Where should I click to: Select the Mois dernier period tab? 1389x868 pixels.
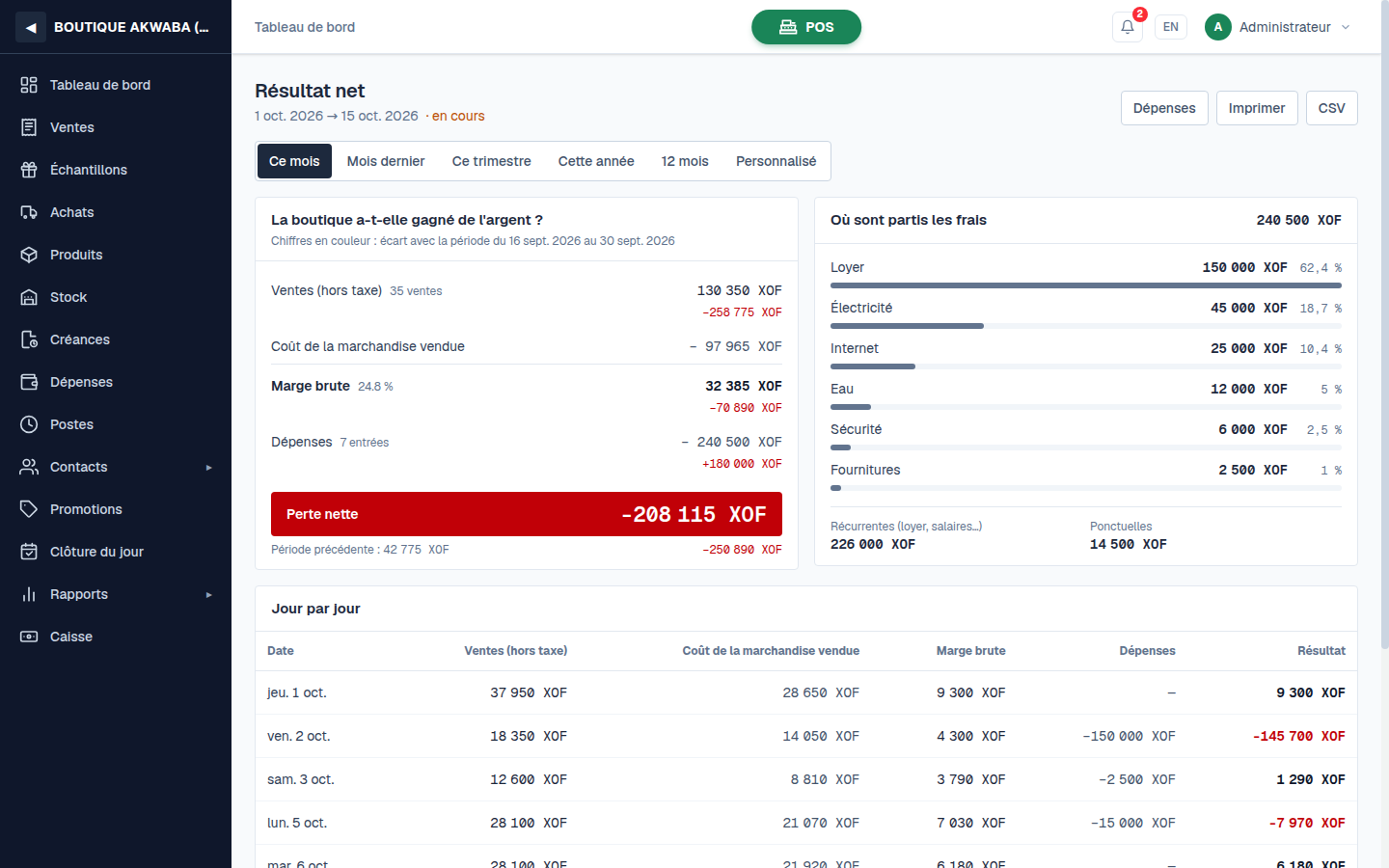tap(386, 161)
